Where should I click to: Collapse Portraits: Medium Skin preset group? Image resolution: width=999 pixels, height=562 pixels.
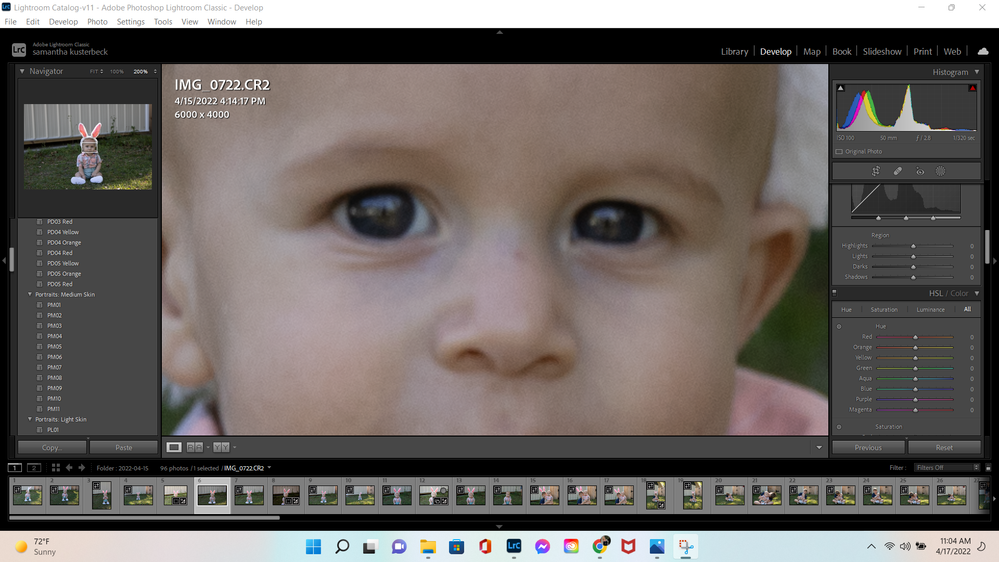pos(29,294)
